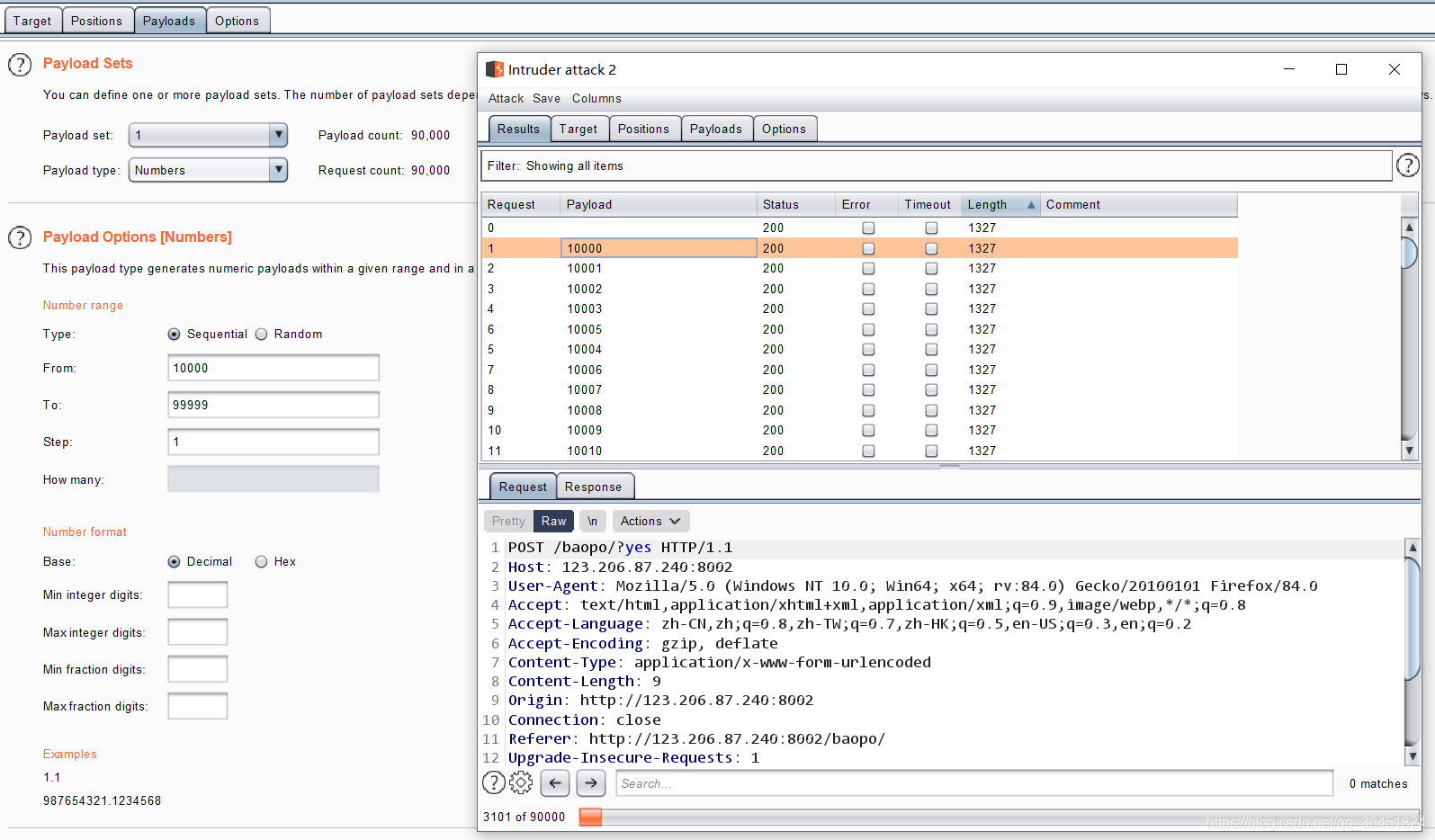Open the filter help icon in the attack window

coord(1408,165)
